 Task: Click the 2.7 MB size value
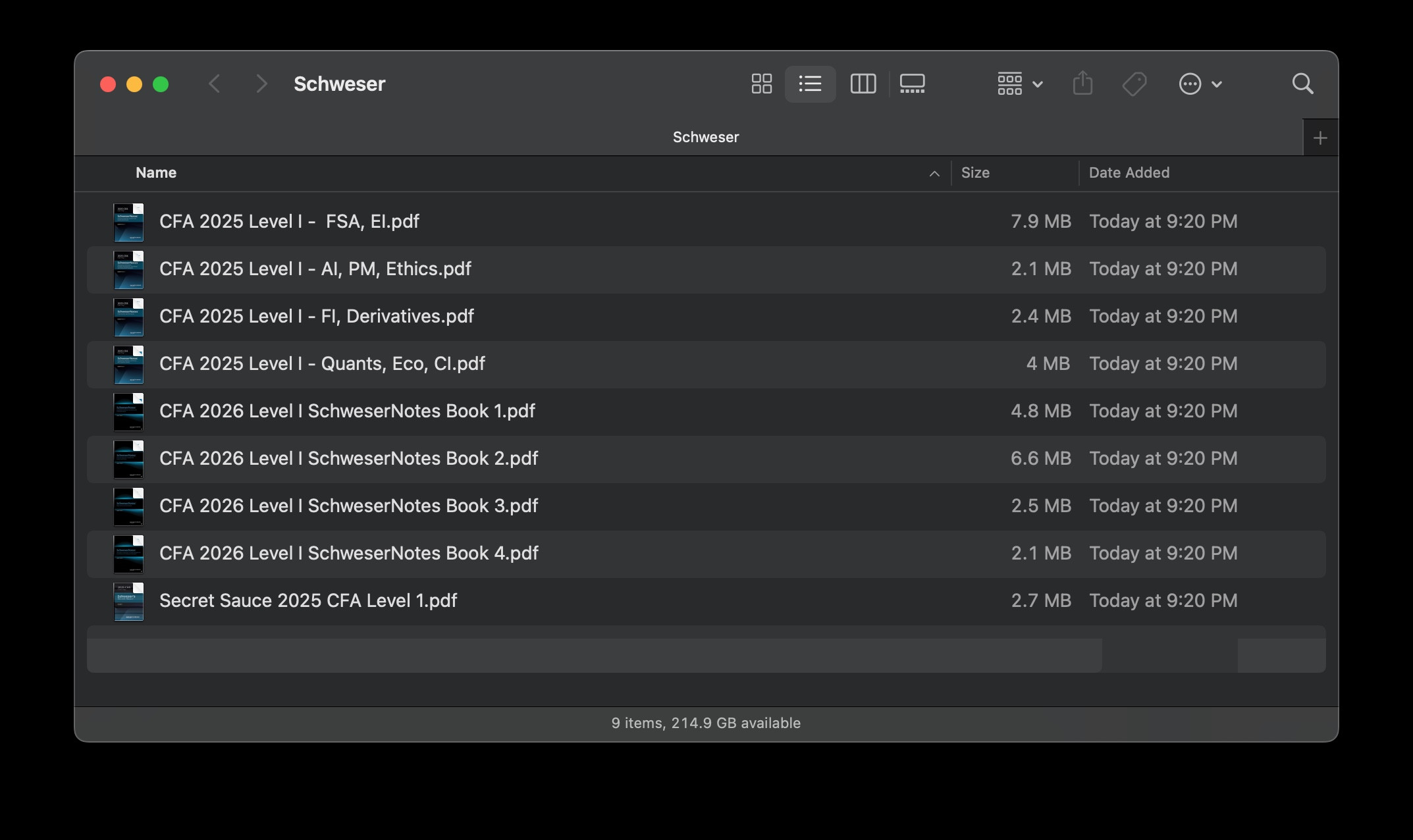[x=1041, y=600]
